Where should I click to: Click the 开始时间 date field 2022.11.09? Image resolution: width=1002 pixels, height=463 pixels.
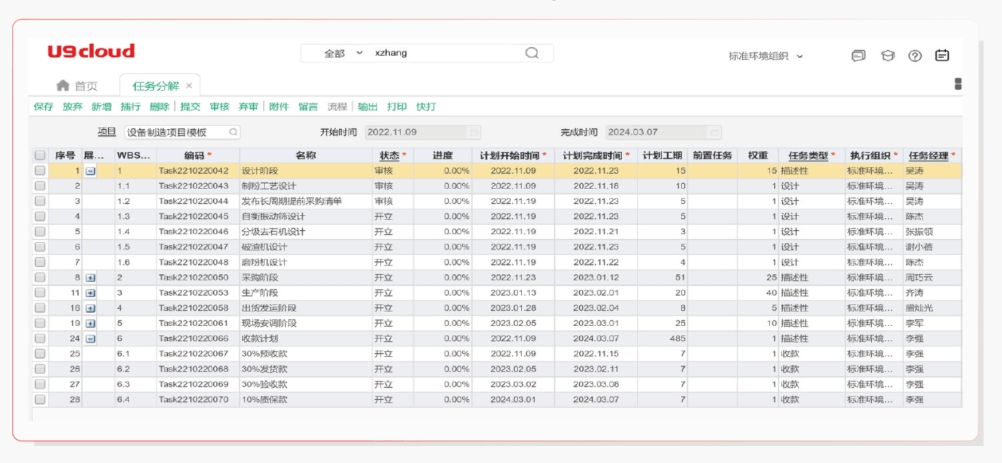[x=423, y=132]
